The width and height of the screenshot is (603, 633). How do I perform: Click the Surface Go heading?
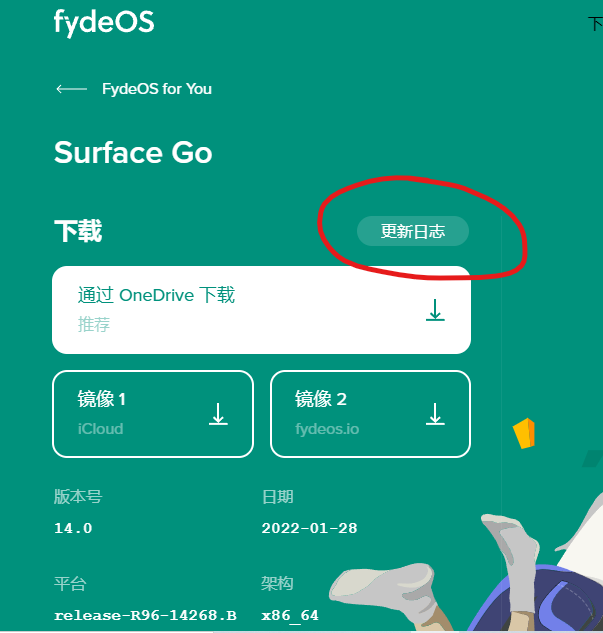(x=133, y=153)
